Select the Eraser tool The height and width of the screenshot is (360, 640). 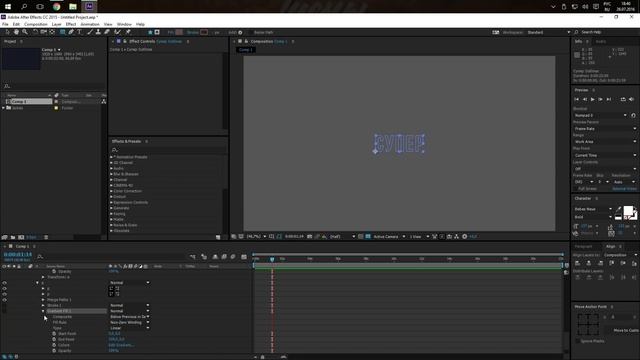107,32
